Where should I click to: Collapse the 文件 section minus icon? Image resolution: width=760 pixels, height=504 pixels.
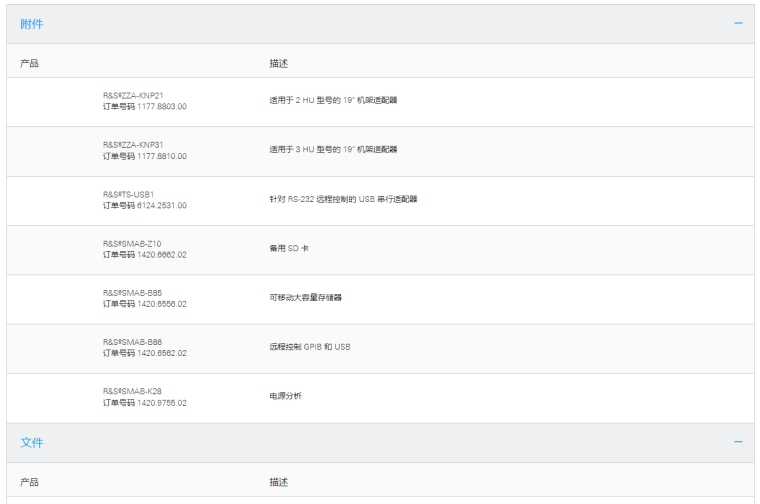point(738,442)
